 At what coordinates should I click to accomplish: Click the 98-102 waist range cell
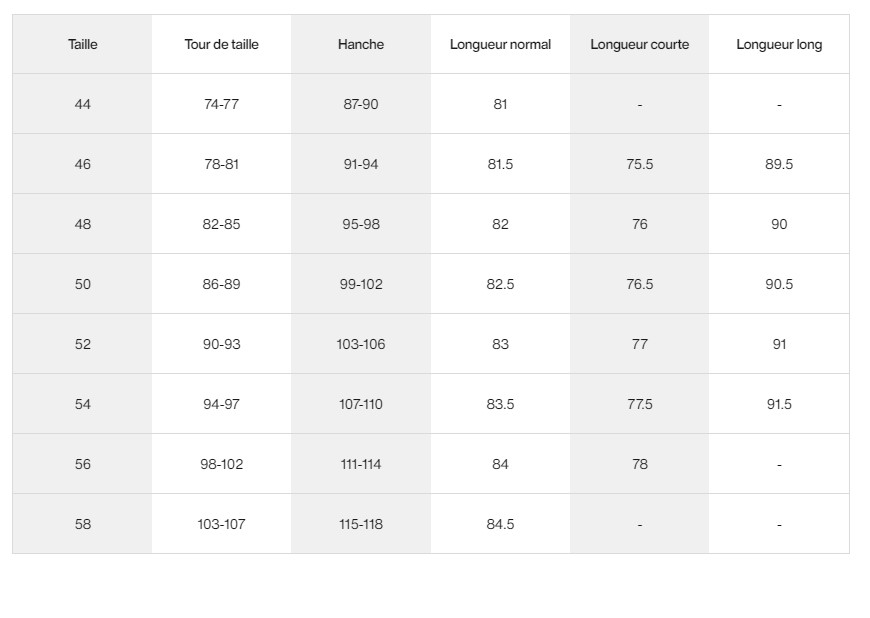coord(221,464)
